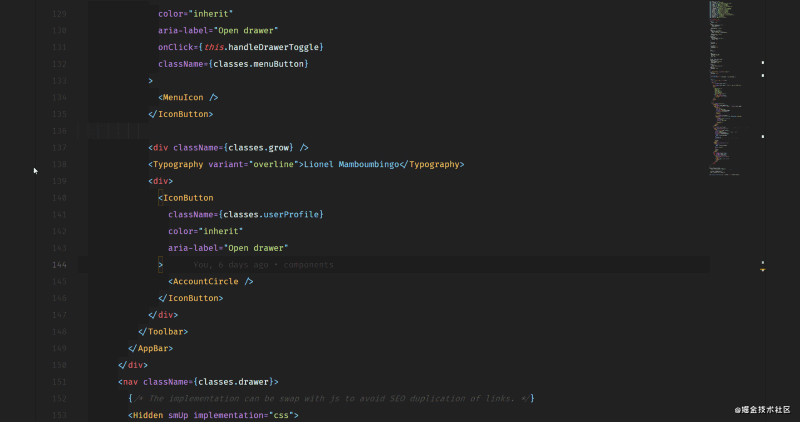Click the closing div tag on line 150
Viewport: 800px width, 422px height.
pos(133,365)
